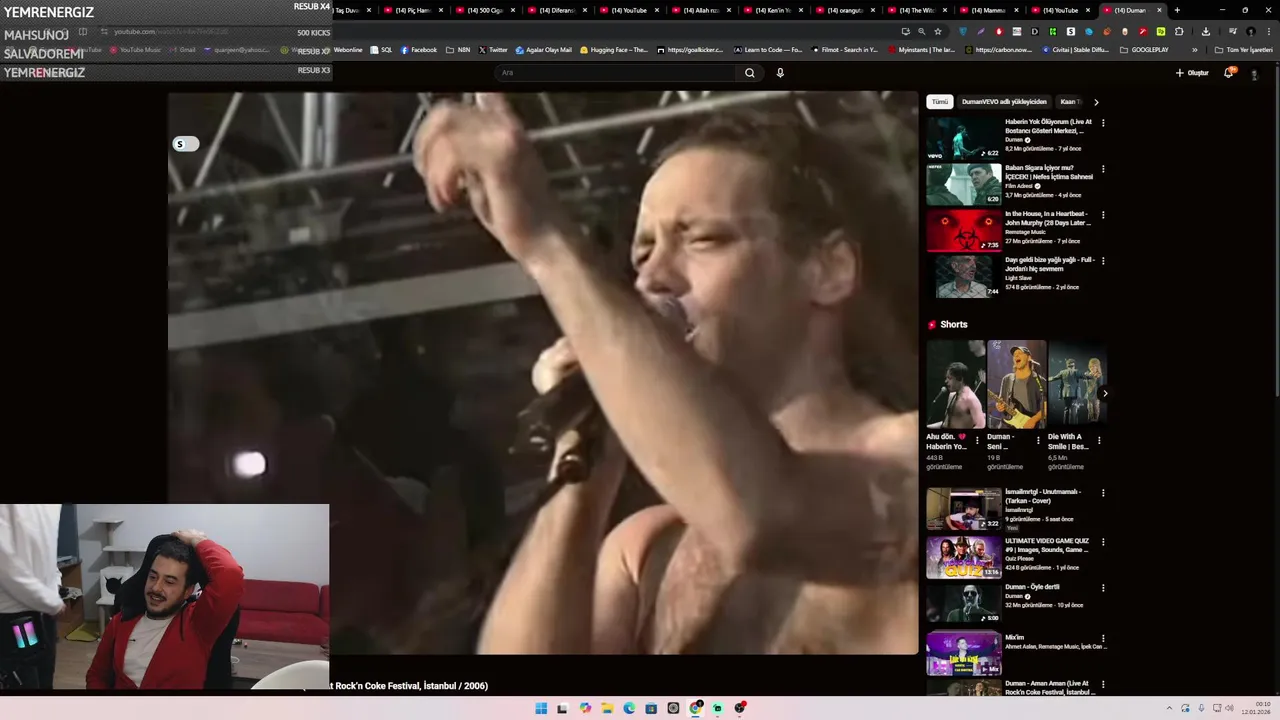Screen dimensions: 1280x720
Task: Open options for Dayı geldi bize yağlı video
Action: [1103, 261]
